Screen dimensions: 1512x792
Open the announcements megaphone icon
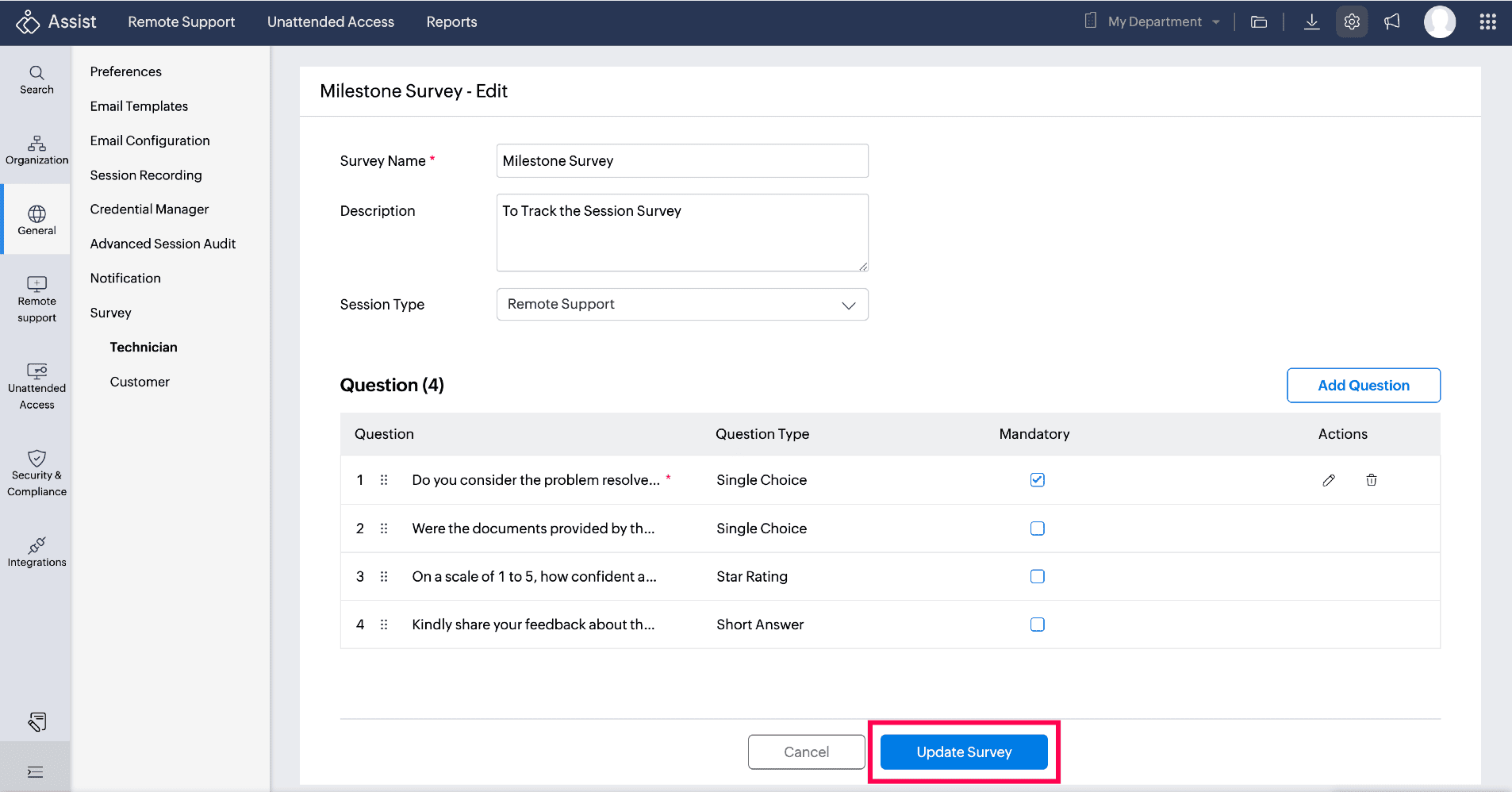click(1392, 22)
